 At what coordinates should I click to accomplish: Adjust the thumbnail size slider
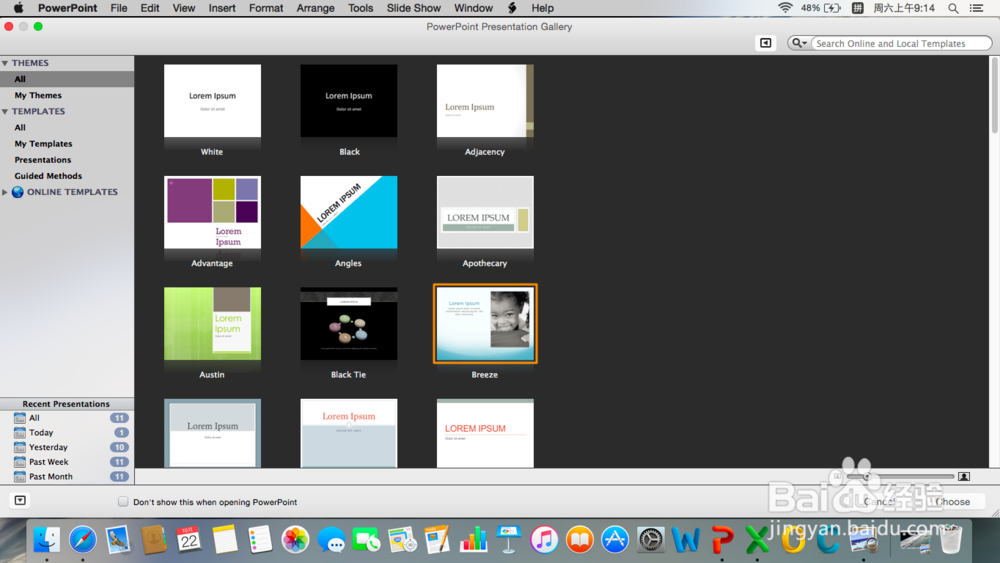click(x=900, y=476)
